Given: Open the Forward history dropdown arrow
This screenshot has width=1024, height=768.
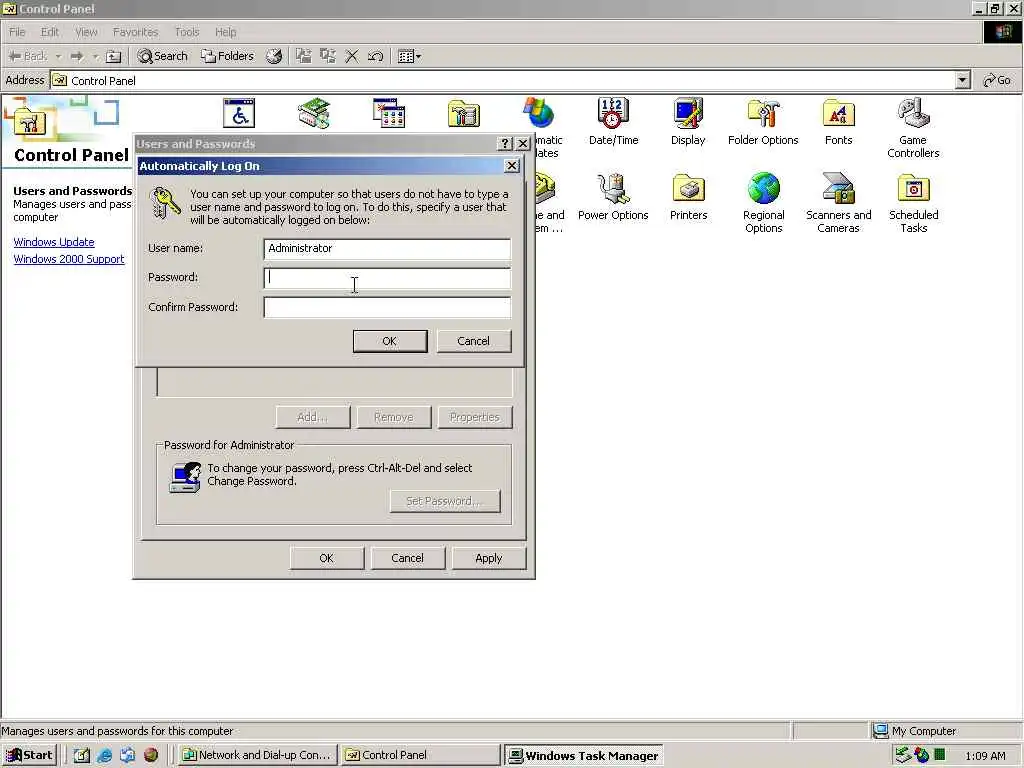Looking at the screenshot, I should pos(95,56).
